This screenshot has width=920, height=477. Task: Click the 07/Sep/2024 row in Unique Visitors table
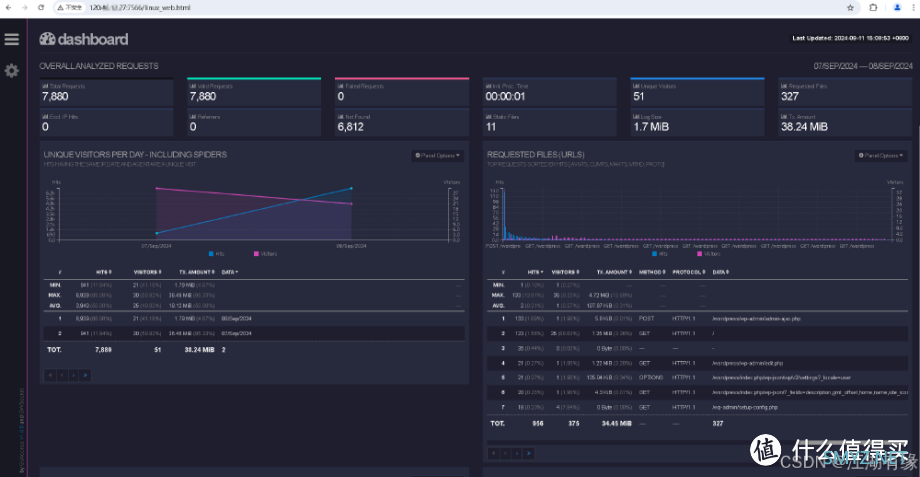tap(254, 333)
